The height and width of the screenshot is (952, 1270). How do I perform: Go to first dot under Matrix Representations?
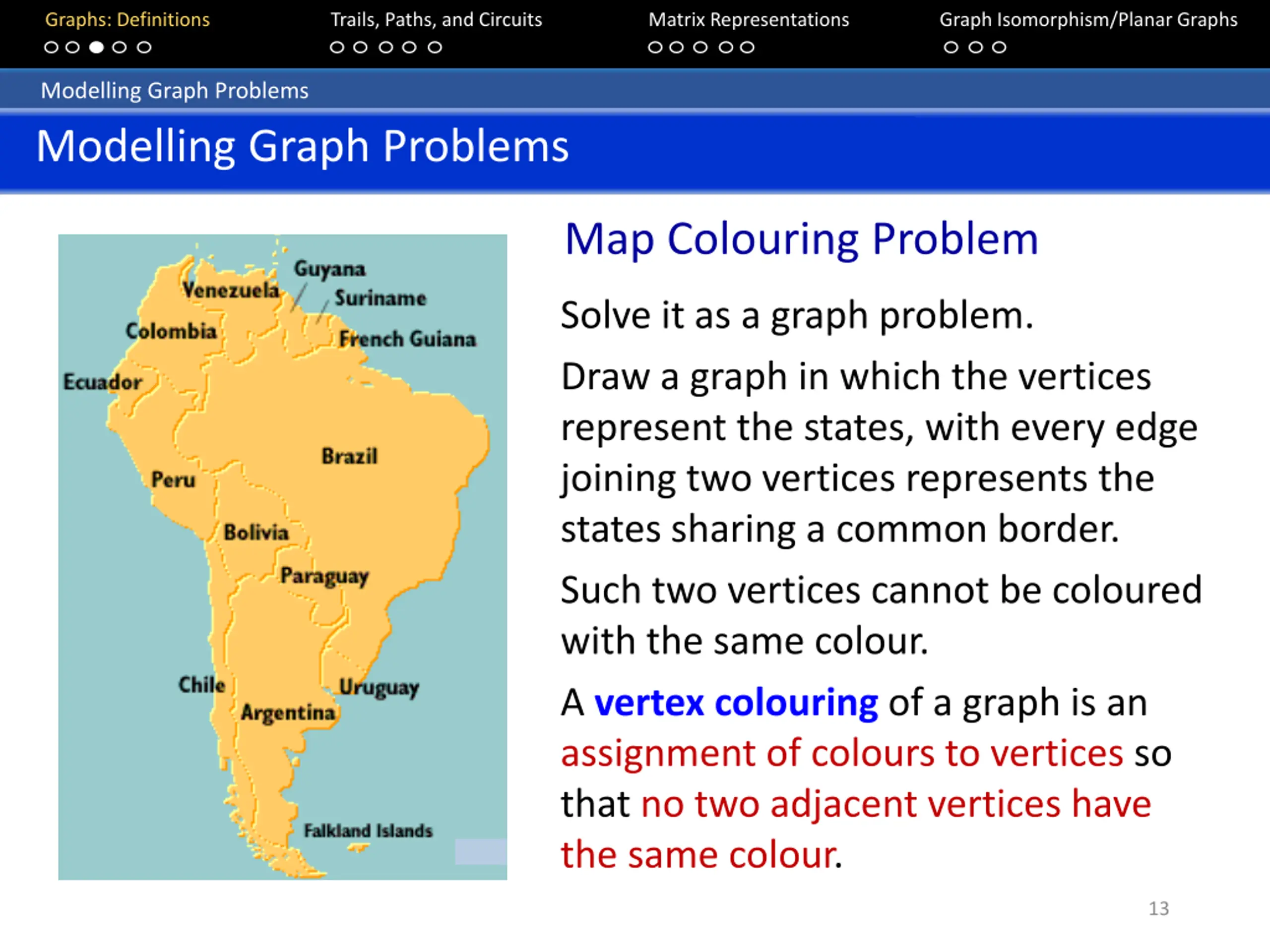[655, 47]
